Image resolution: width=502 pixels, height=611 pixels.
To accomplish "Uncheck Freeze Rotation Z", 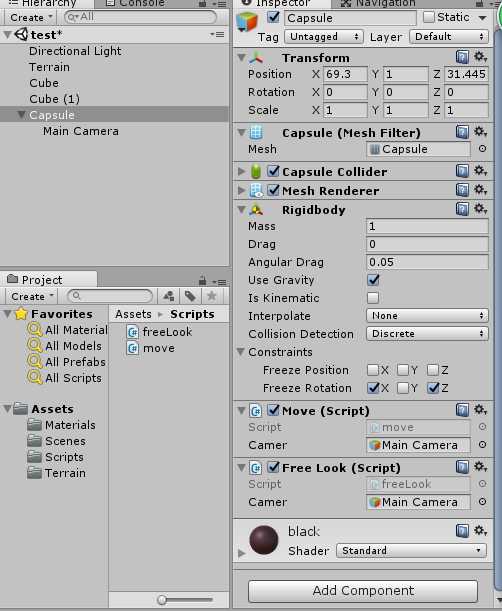I will (x=433, y=388).
